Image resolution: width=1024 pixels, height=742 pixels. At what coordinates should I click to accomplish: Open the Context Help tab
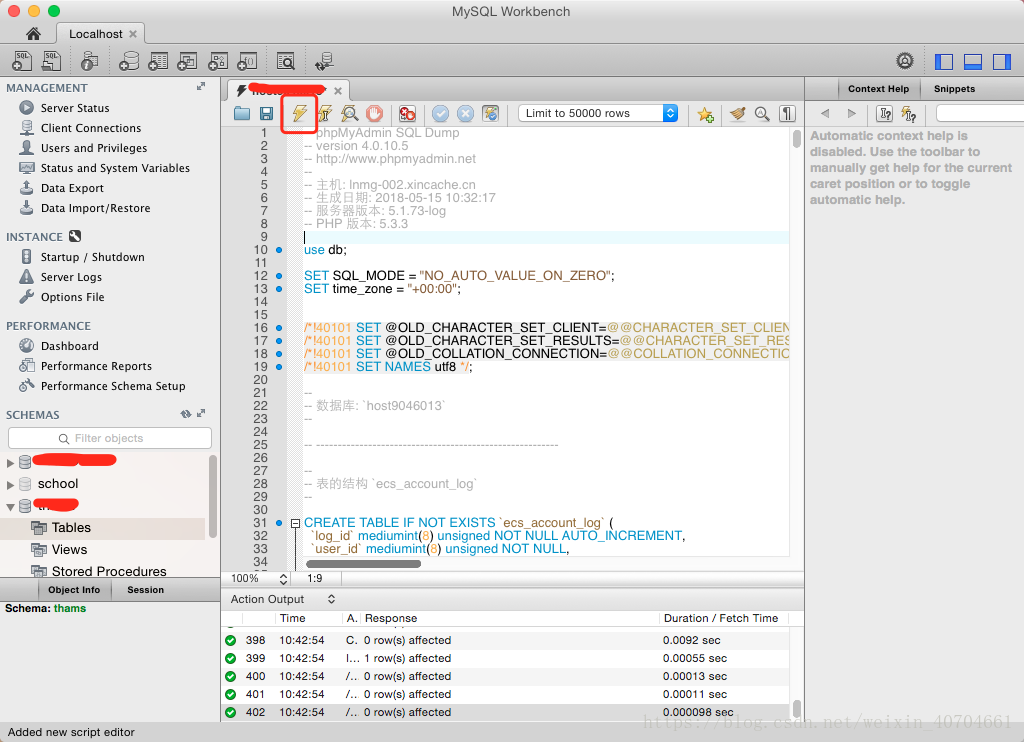pyautogui.click(x=878, y=89)
